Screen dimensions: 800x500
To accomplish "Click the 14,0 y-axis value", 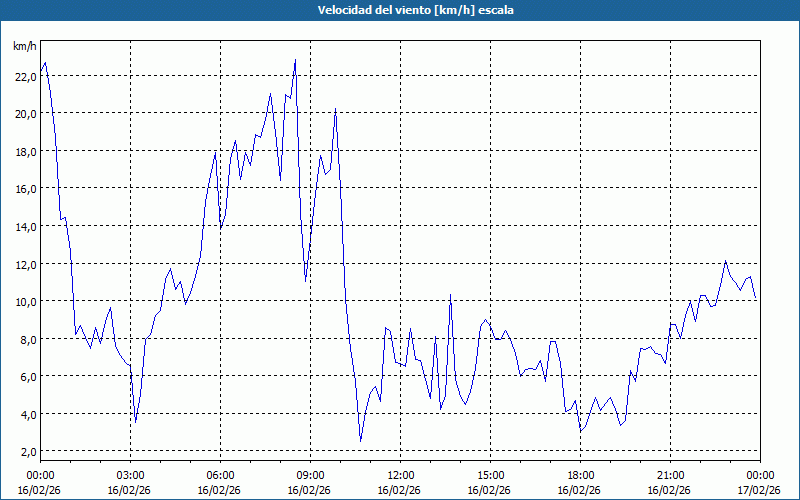I will coord(25,226).
